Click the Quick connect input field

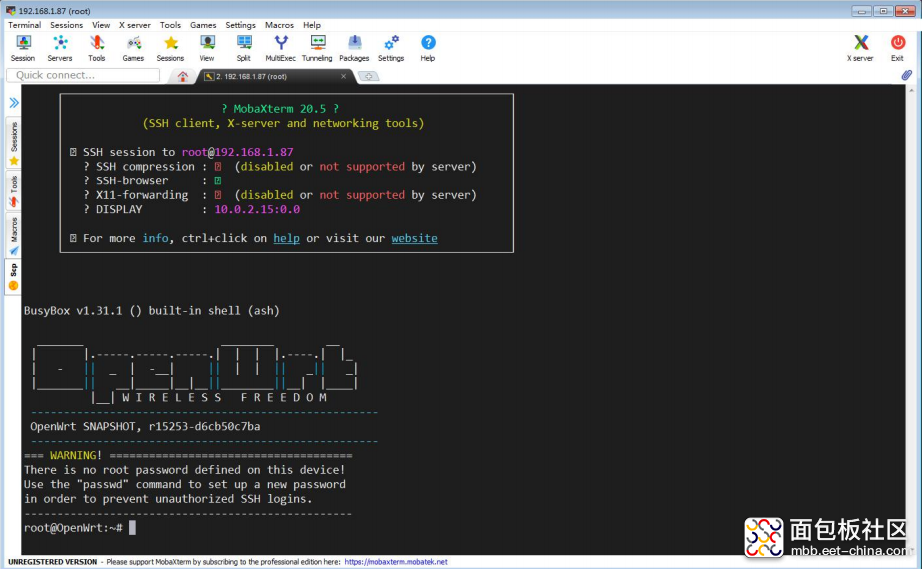pos(83,75)
